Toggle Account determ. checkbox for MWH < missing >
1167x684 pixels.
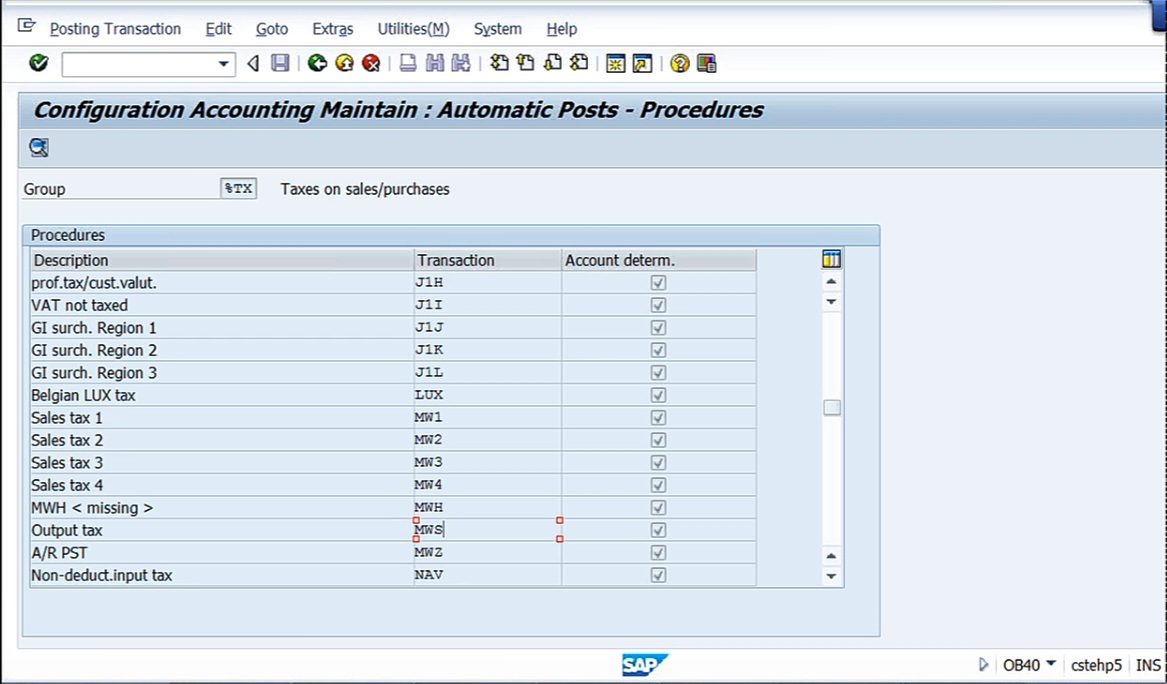[x=658, y=508]
